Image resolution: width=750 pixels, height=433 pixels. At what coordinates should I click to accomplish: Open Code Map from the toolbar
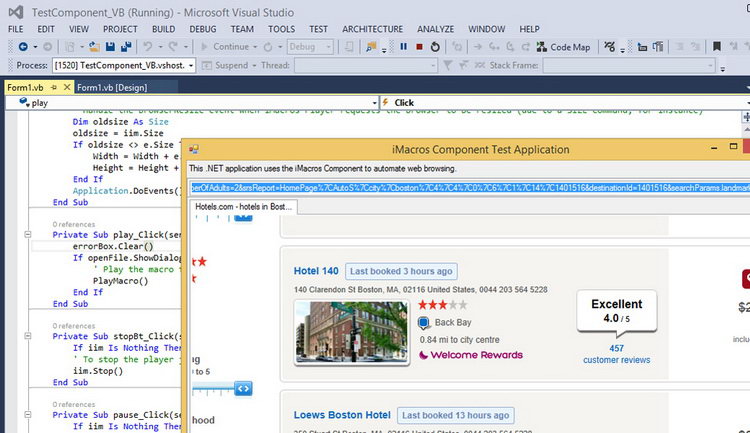563,47
